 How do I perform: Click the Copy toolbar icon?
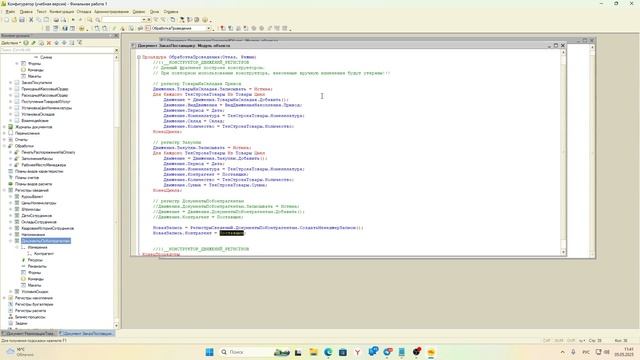(x=39, y=20)
